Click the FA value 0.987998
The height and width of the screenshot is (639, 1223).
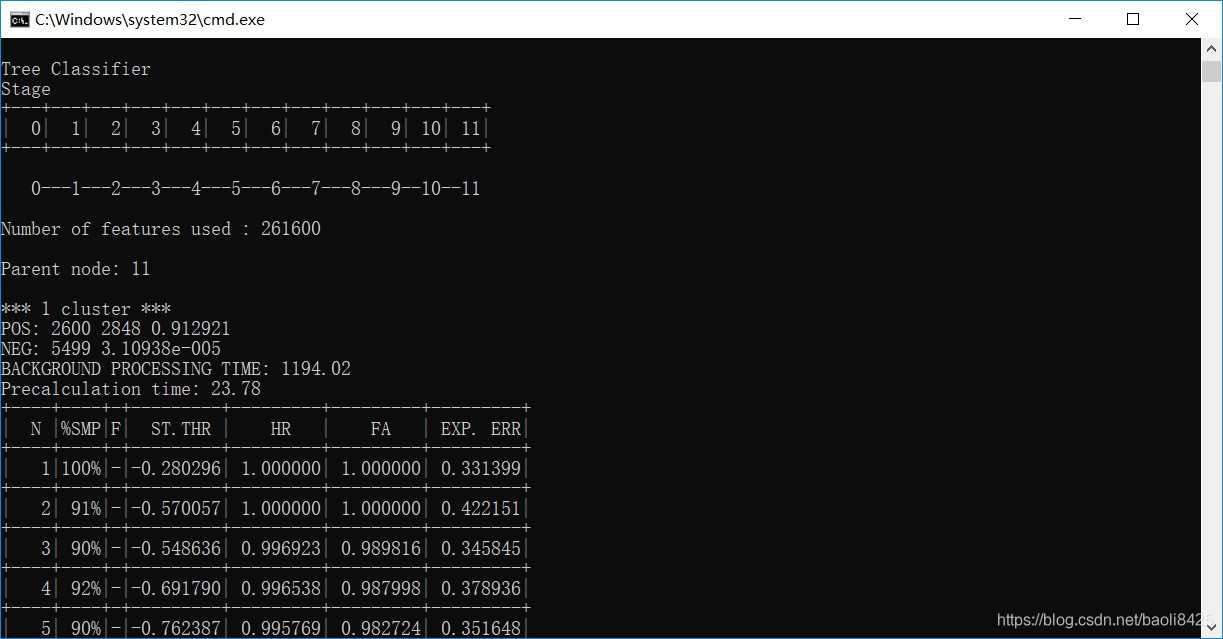coord(381,589)
